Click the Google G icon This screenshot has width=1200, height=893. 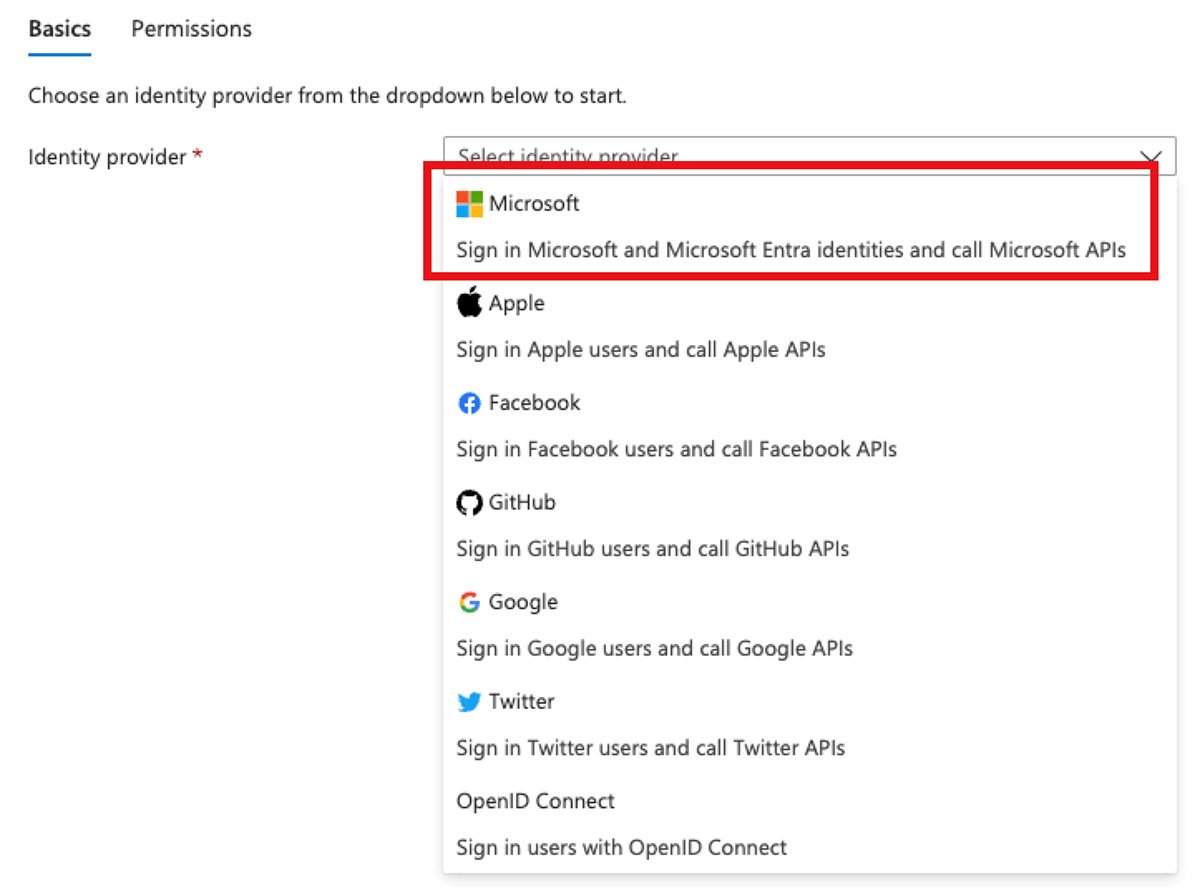tap(469, 602)
